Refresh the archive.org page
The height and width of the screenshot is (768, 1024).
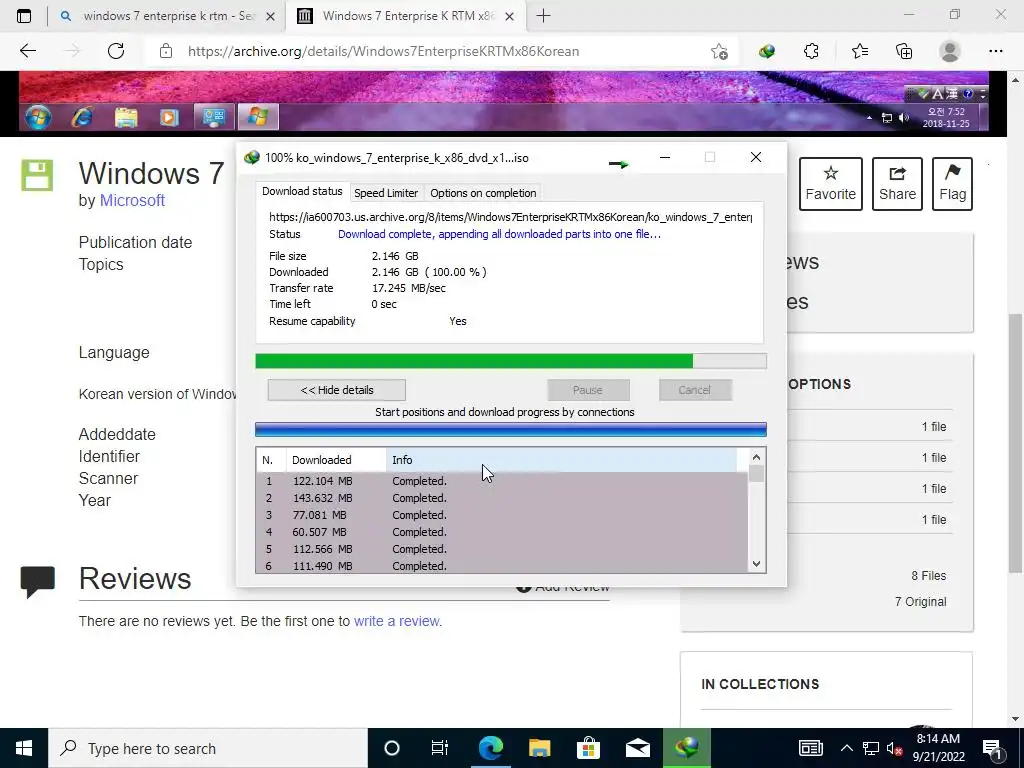[116, 51]
